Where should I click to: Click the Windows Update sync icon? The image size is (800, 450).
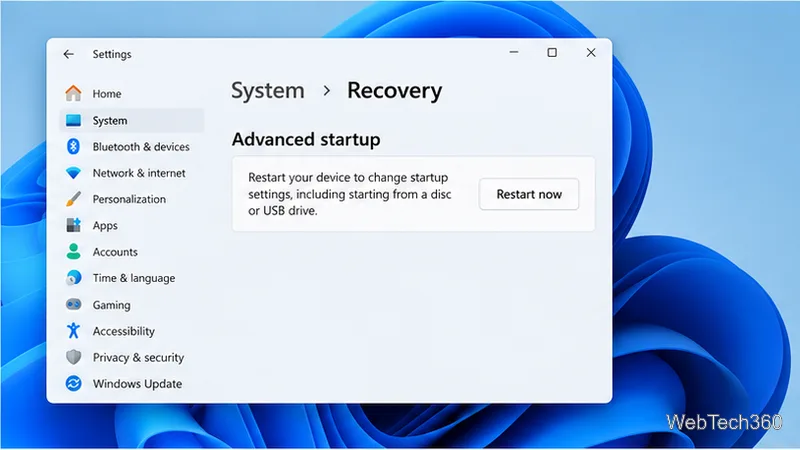[x=73, y=383]
